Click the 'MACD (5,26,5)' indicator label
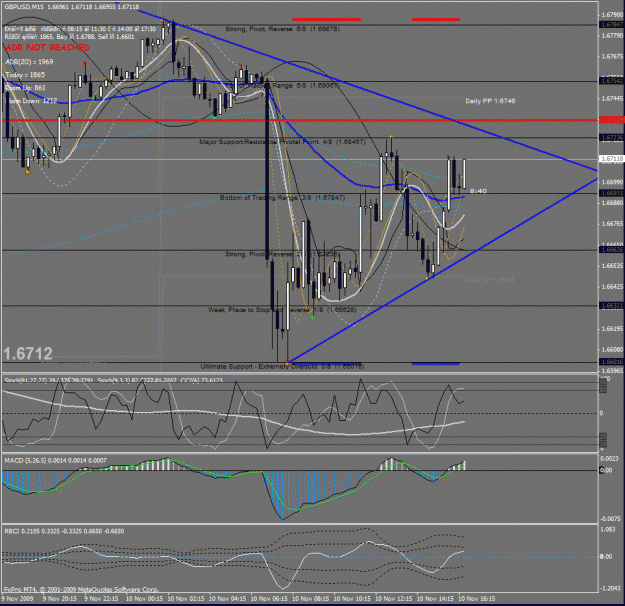This screenshot has height=606, width=625. [x=55, y=461]
